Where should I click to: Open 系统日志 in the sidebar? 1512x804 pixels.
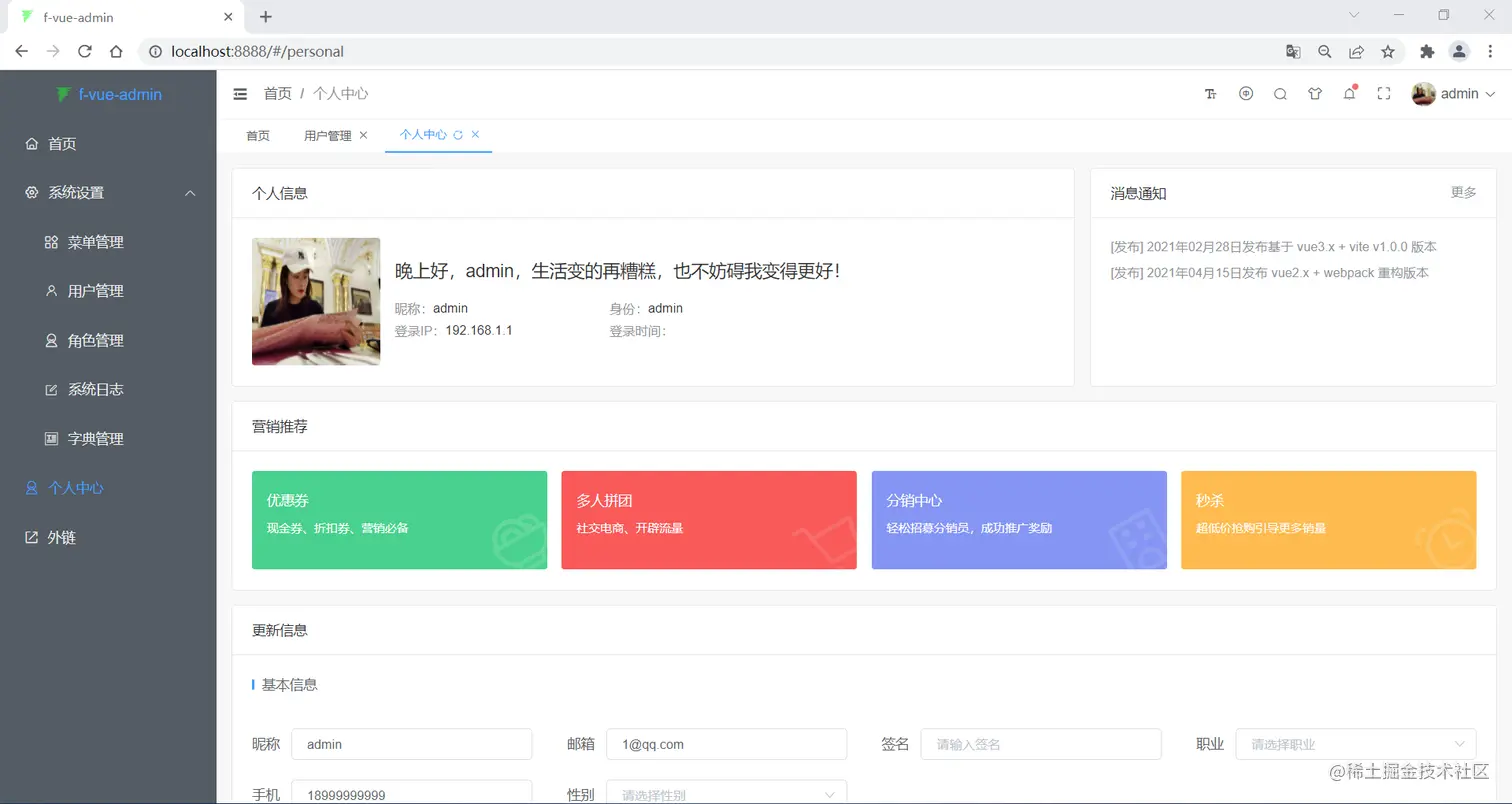(108, 389)
